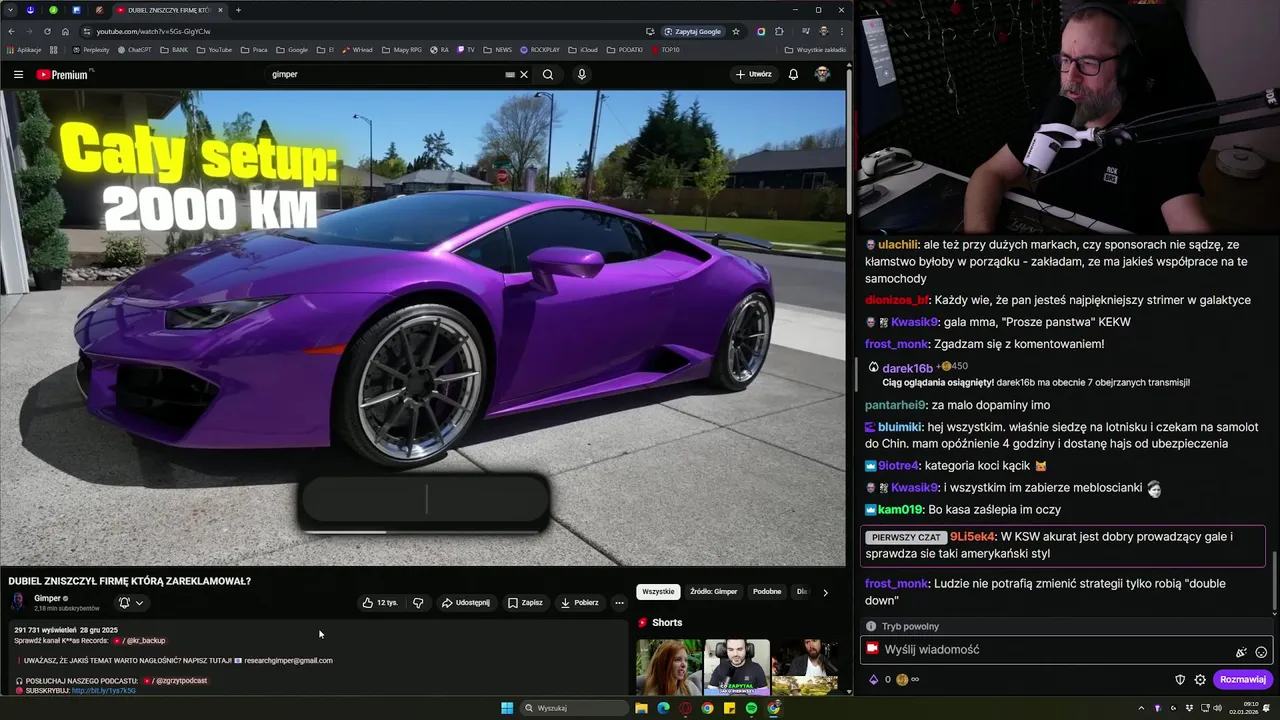The image size is (1280, 720).
Task: Open the YouTube hamburger guide menu
Action: point(18,74)
